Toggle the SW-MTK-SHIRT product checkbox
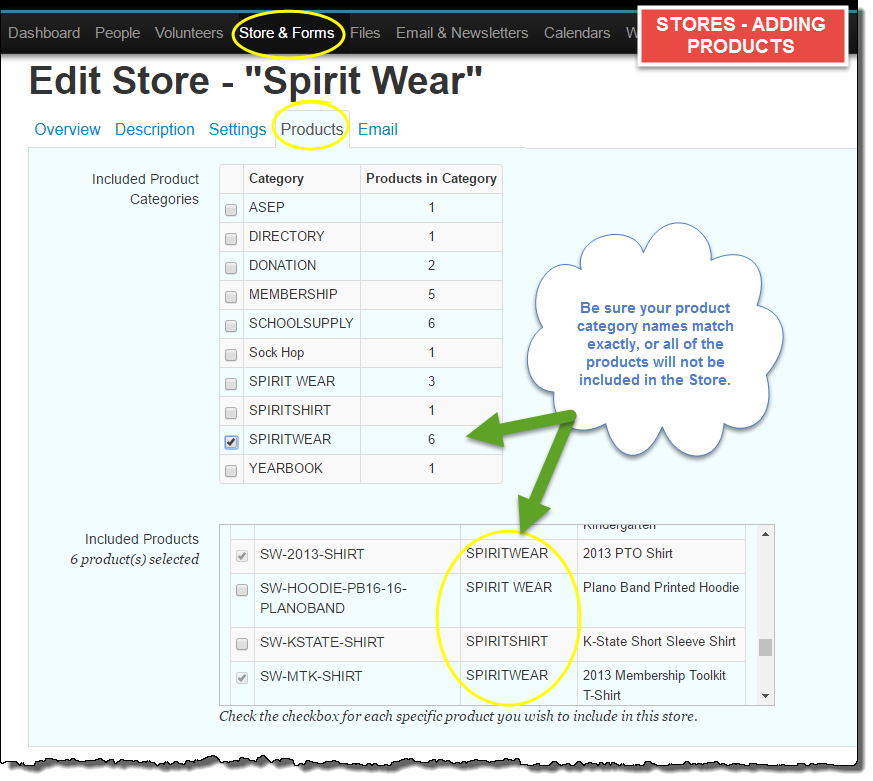The height and width of the screenshot is (781, 873). coord(242,677)
